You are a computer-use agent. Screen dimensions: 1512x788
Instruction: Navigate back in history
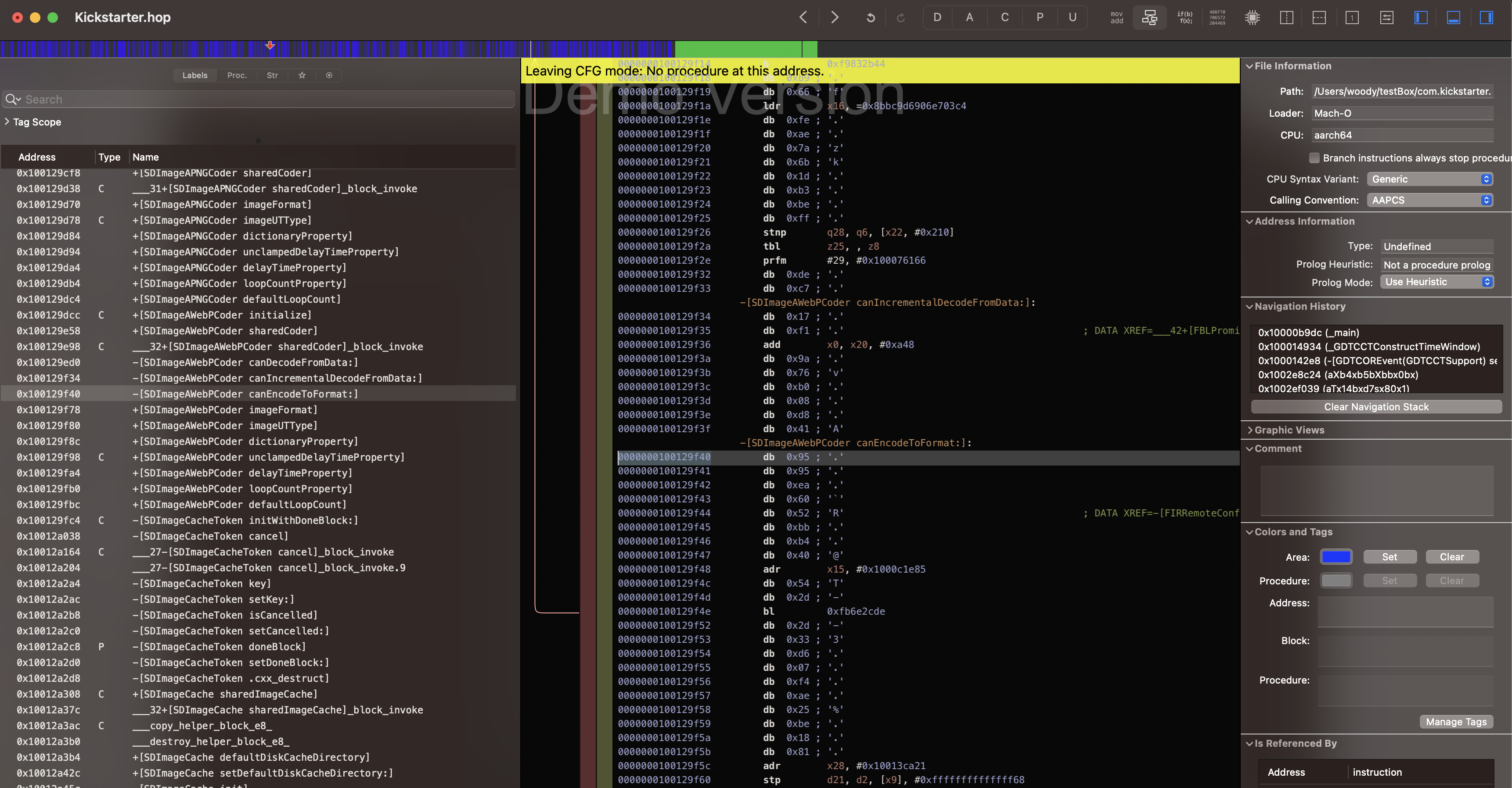[x=803, y=18]
